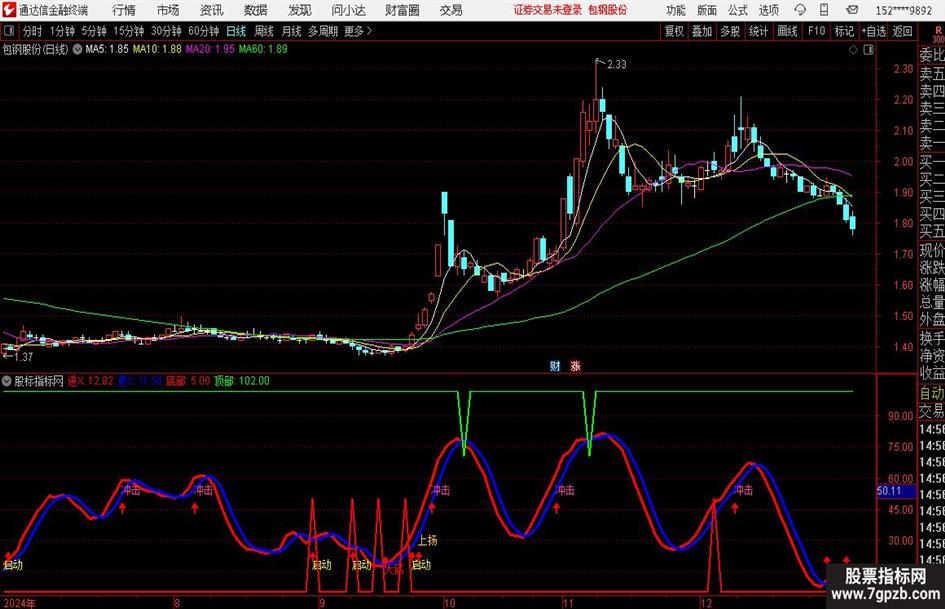Image resolution: width=945 pixels, height=609 pixels.
Task: Open the 财富圈 menu
Action: tap(402, 10)
